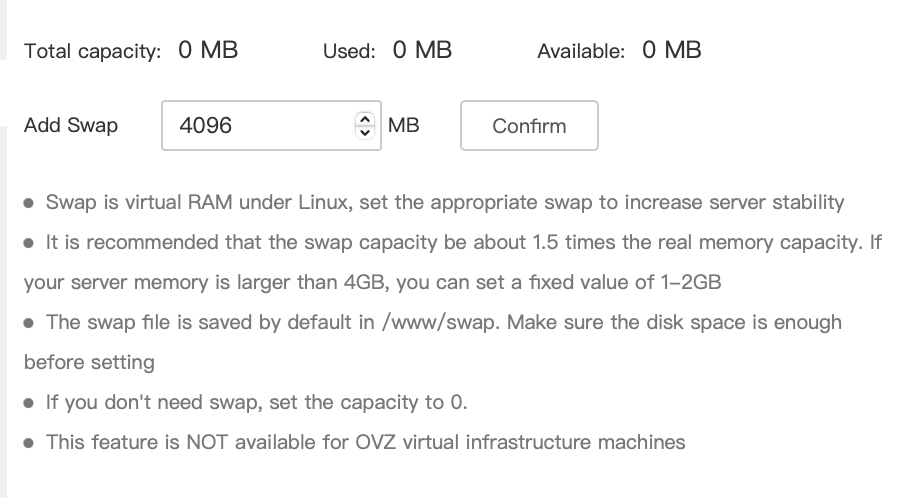
Task: Decrease swap size with the down stepper arrow
Action: click(364, 133)
